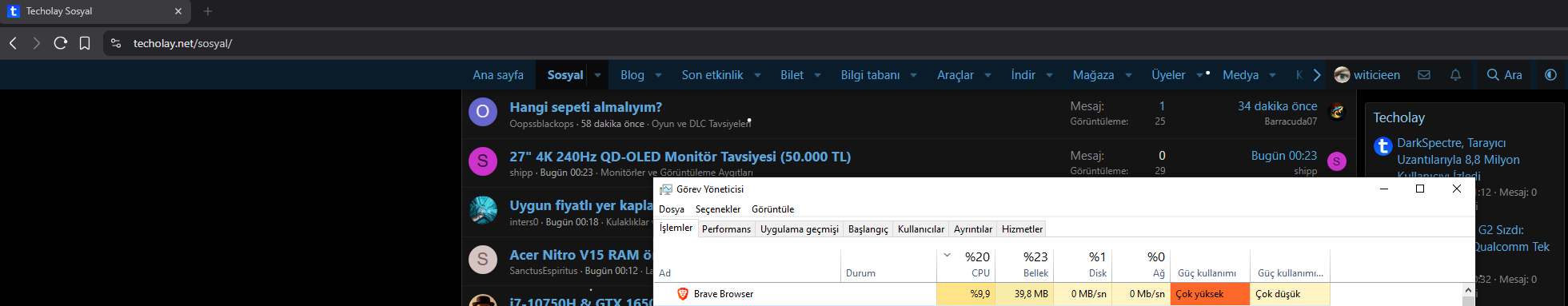Image resolution: width=1568 pixels, height=306 pixels.
Task: Switch to Kullanıcılar tab
Action: (x=921, y=229)
